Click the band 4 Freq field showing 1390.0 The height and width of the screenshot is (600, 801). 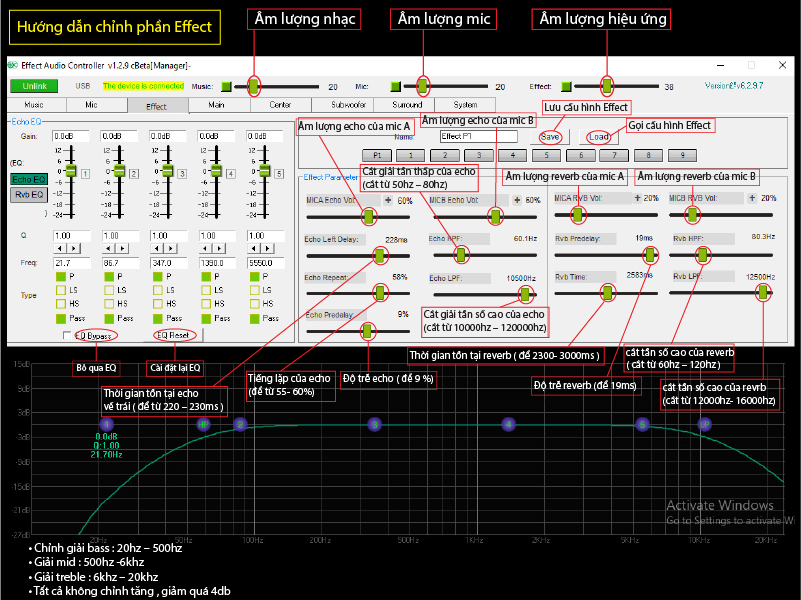pos(217,263)
